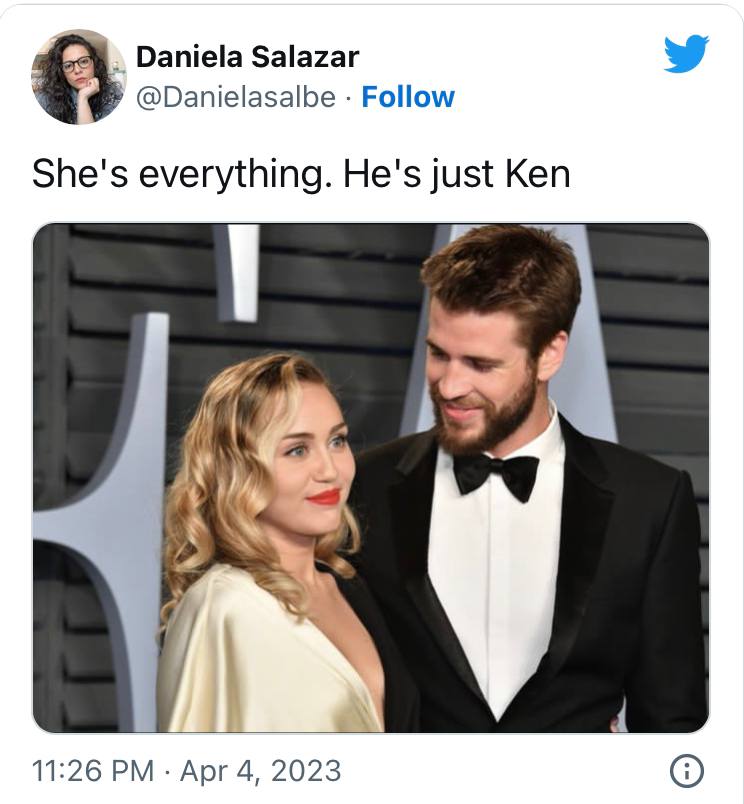Viewport: 744px width, 804px height.
Task: Visit the @Danielasalbe handle link
Action: 236,97
